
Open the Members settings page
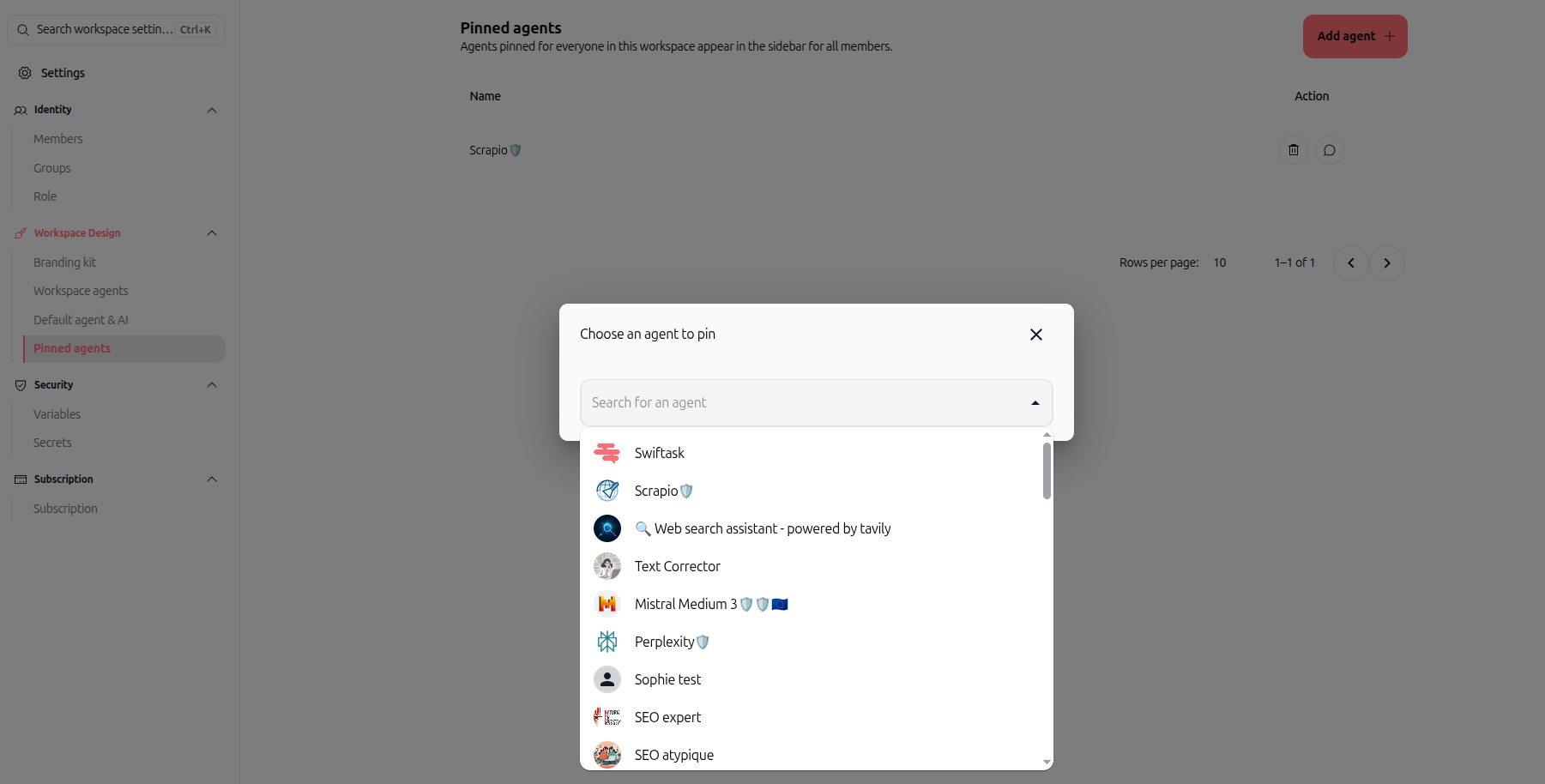(58, 139)
